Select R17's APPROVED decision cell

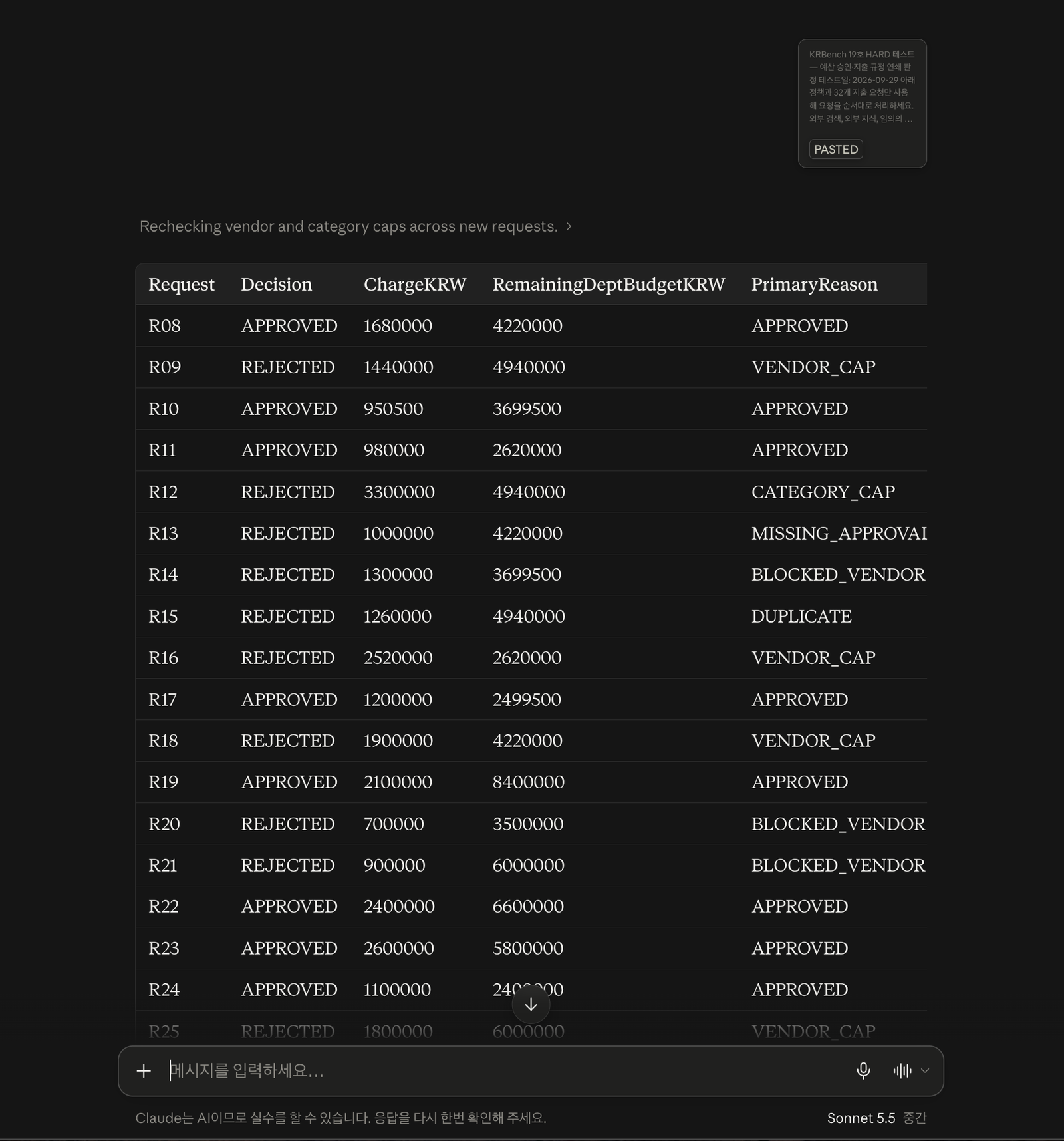coord(289,700)
